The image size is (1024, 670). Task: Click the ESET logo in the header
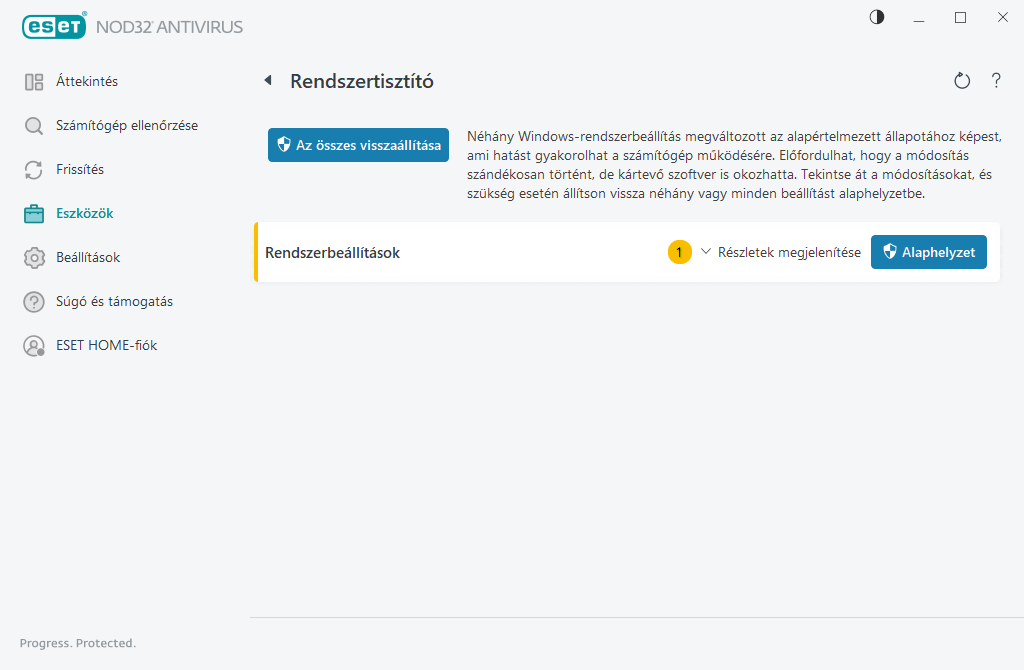pos(54,26)
